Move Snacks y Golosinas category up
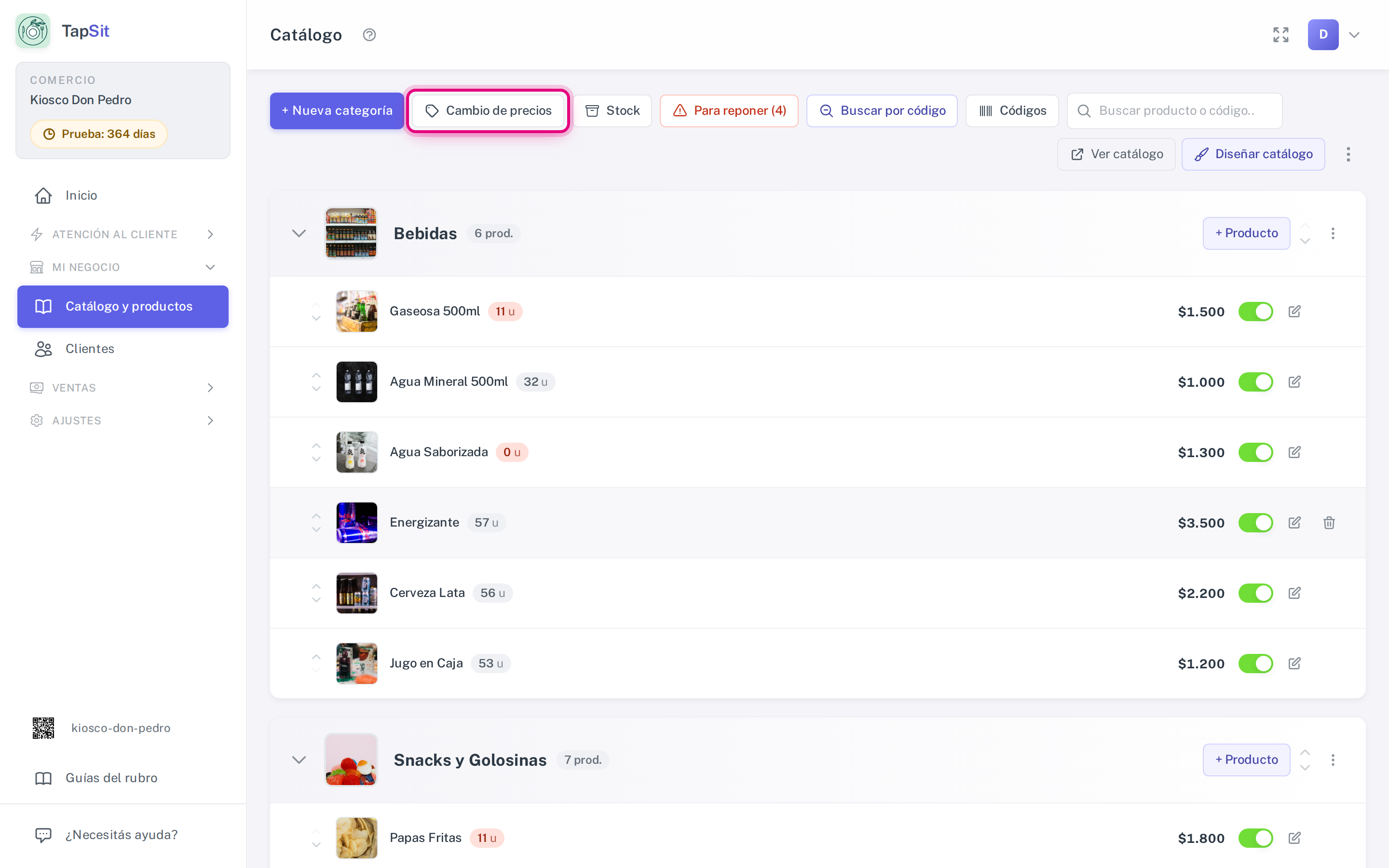1389x868 pixels. pyautogui.click(x=1305, y=752)
